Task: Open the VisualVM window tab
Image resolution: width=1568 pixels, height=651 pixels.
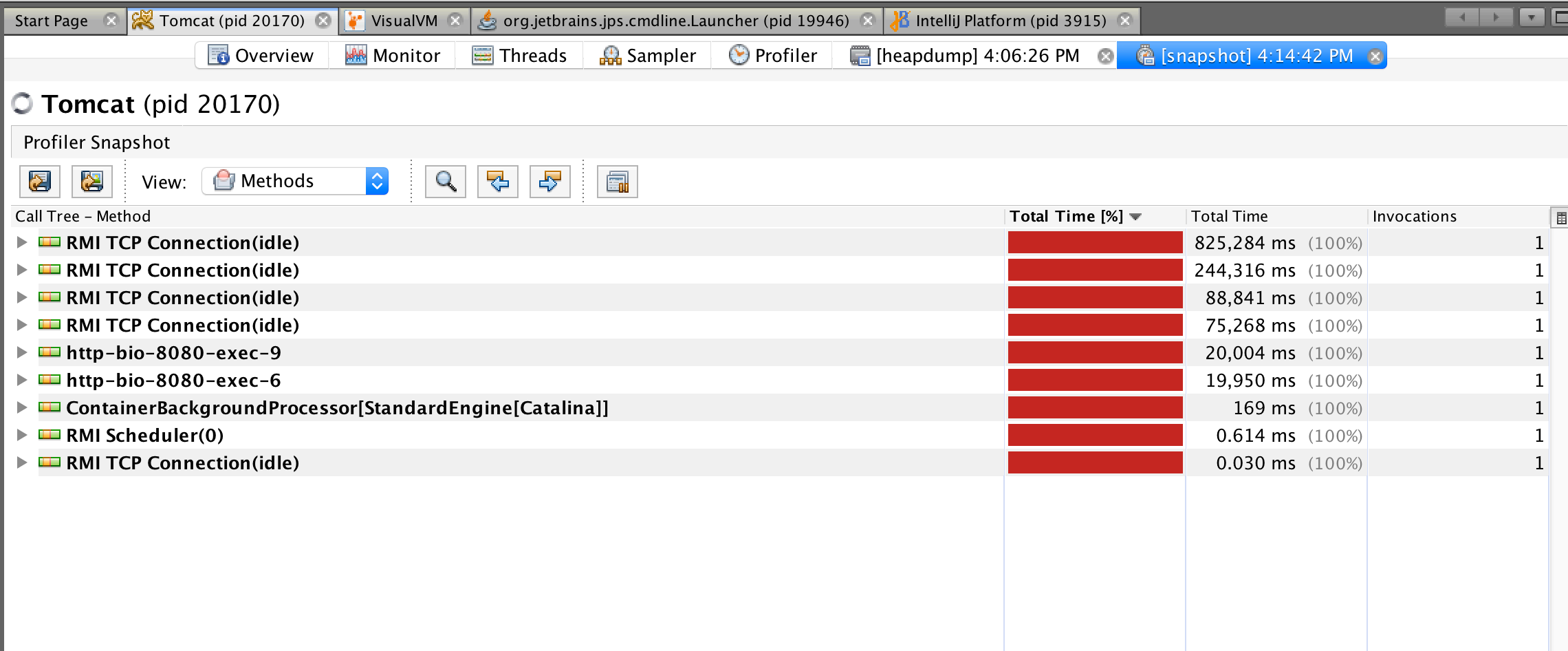Action: (x=404, y=21)
